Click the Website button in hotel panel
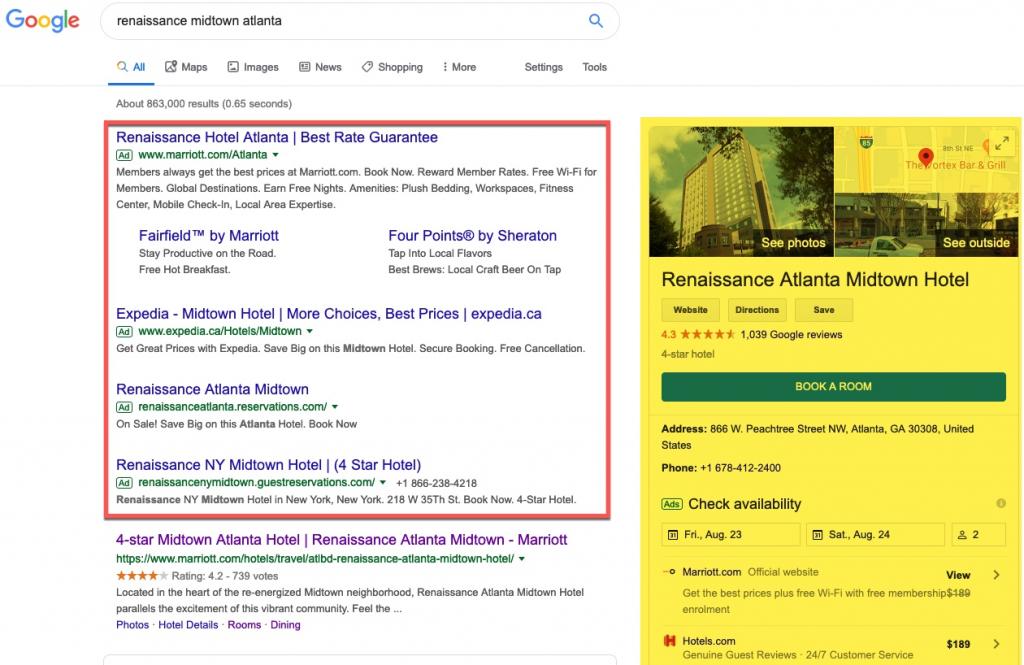The width and height of the screenshot is (1024, 665). pyautogui.click(x=690, y=310)
